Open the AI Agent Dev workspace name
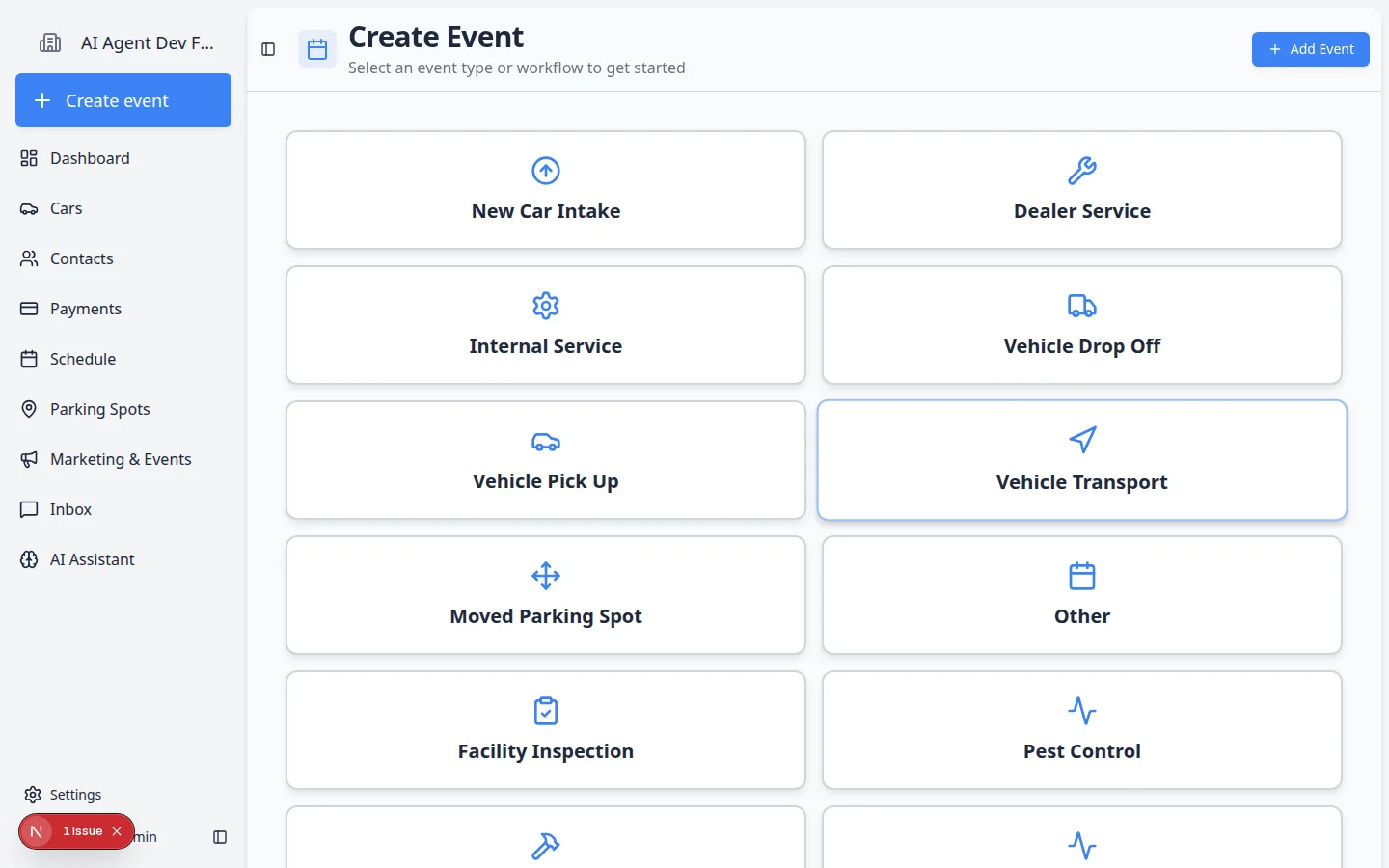The image size is (1389, 868). 148,42
